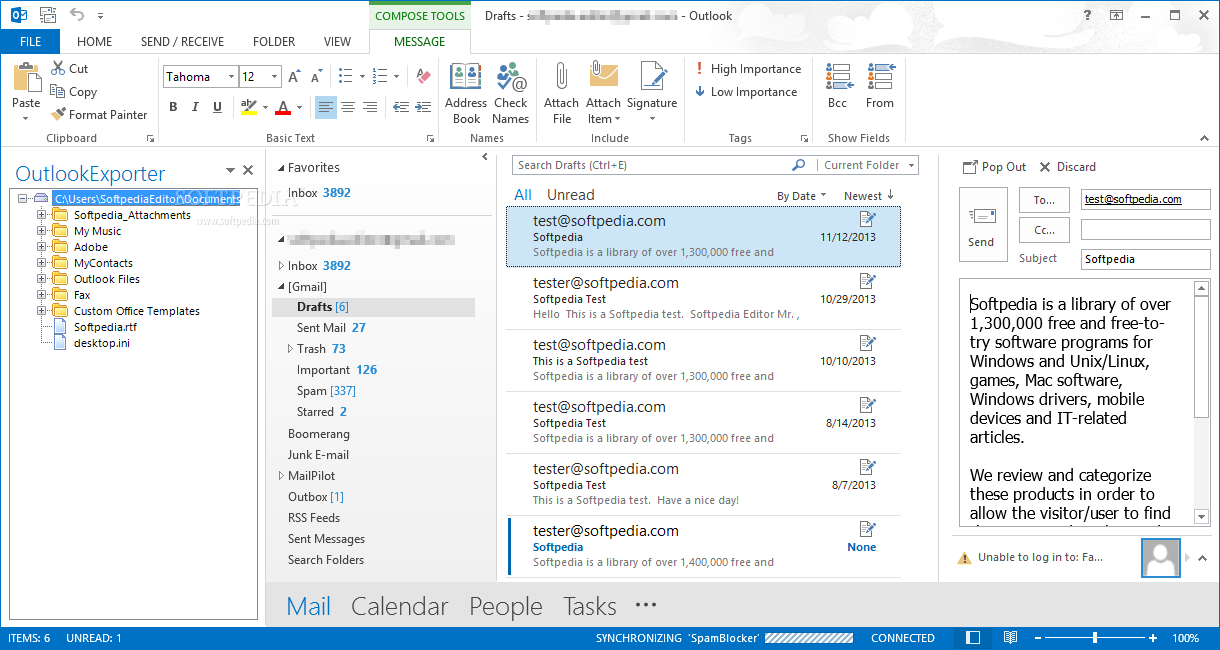
Task: Switch to the VIEW tab
Action: [x=338, y=42]
